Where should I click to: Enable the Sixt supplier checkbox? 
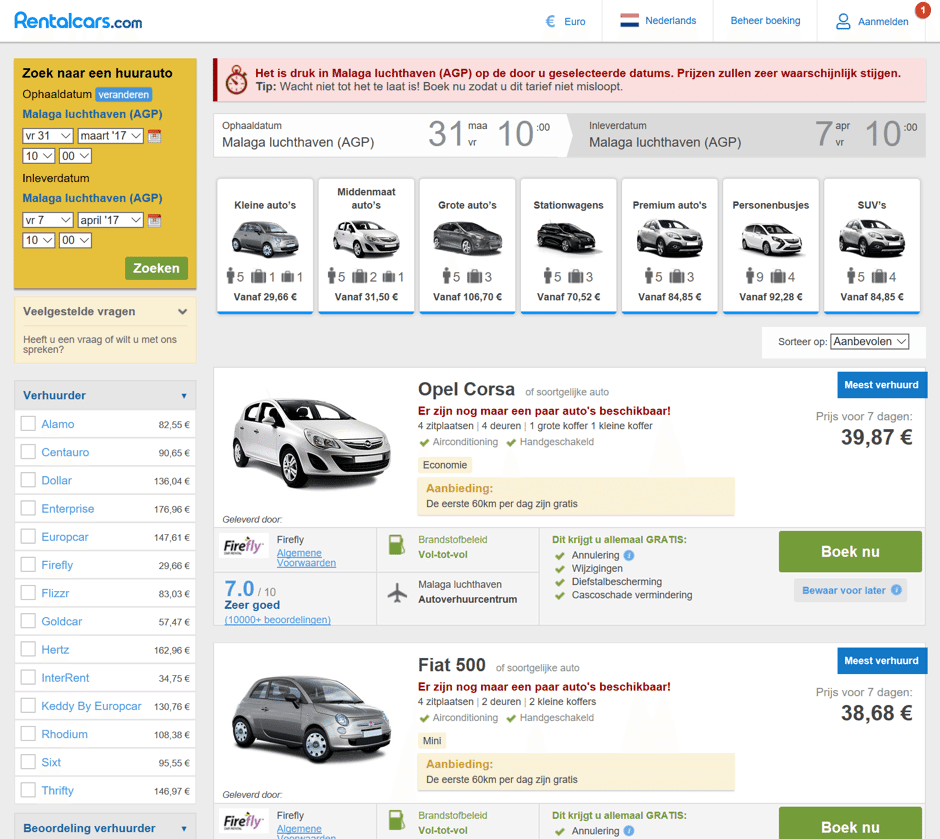(x=28, y=762)
